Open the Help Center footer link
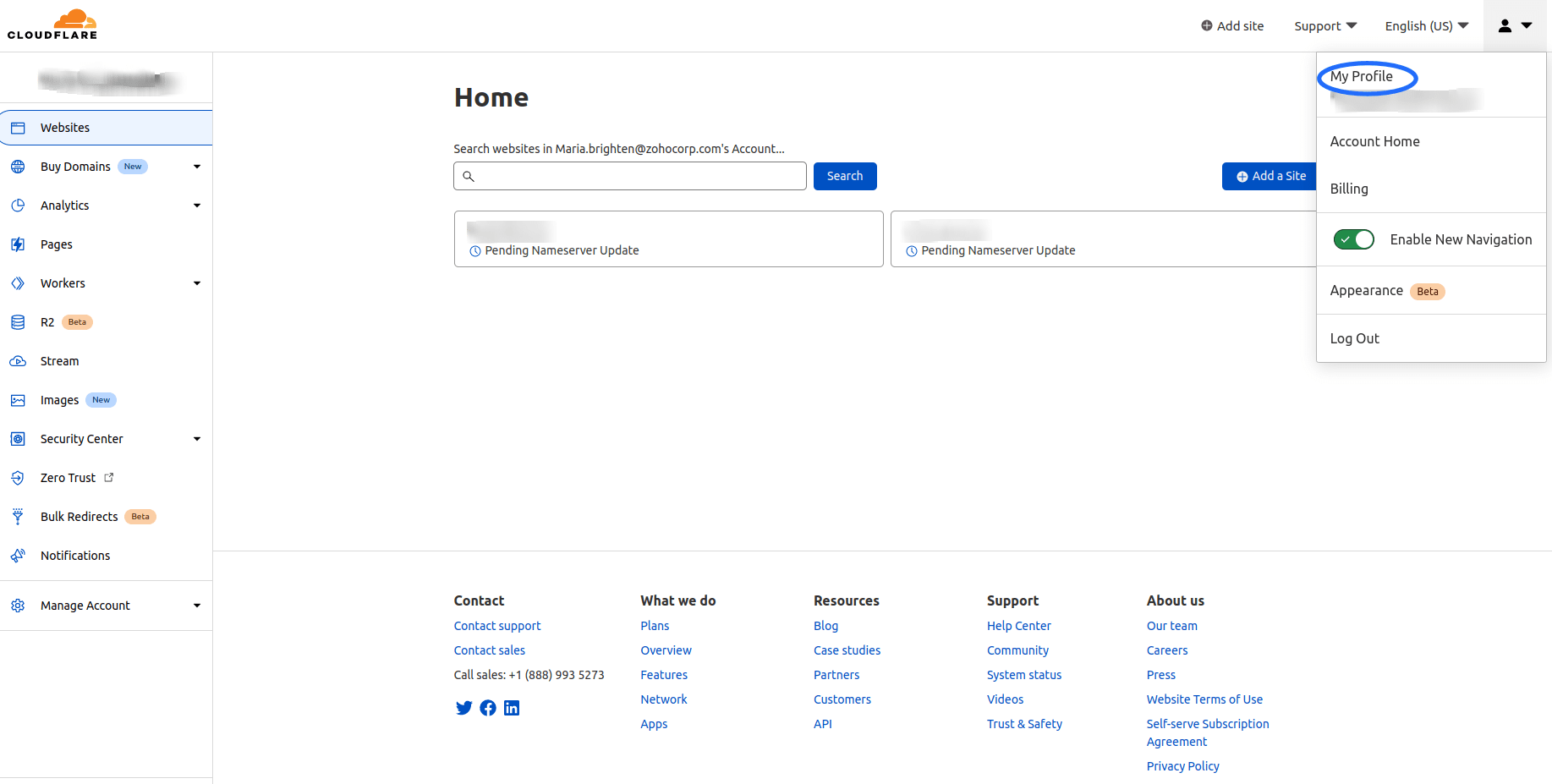This screenshot has height=784, width=1552. tap(1018, 626)
